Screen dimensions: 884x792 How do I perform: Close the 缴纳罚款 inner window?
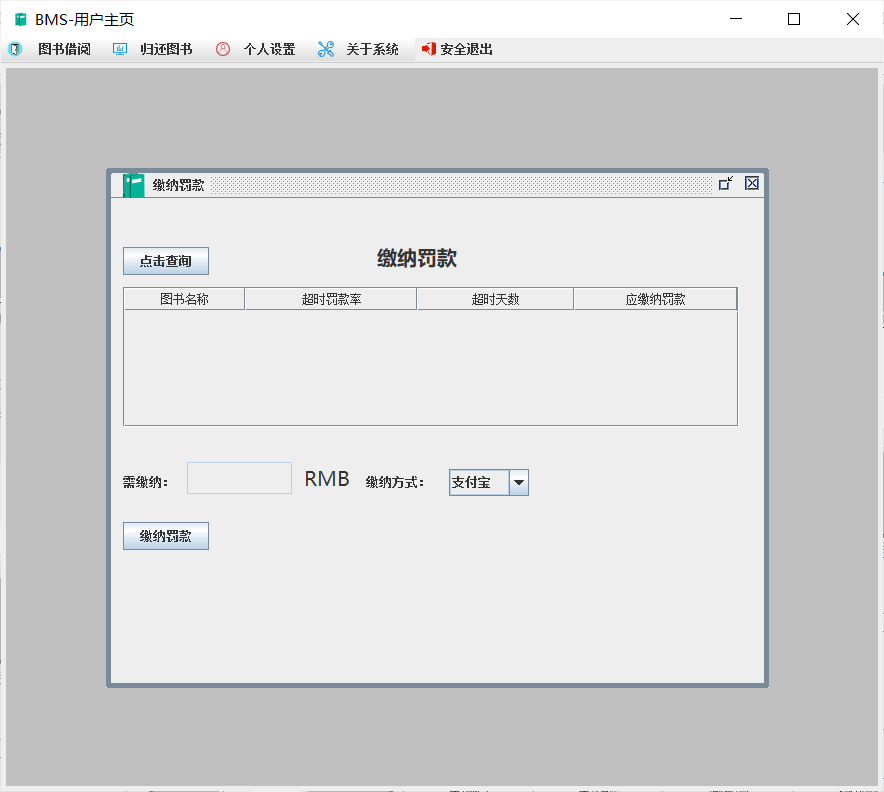751,183
